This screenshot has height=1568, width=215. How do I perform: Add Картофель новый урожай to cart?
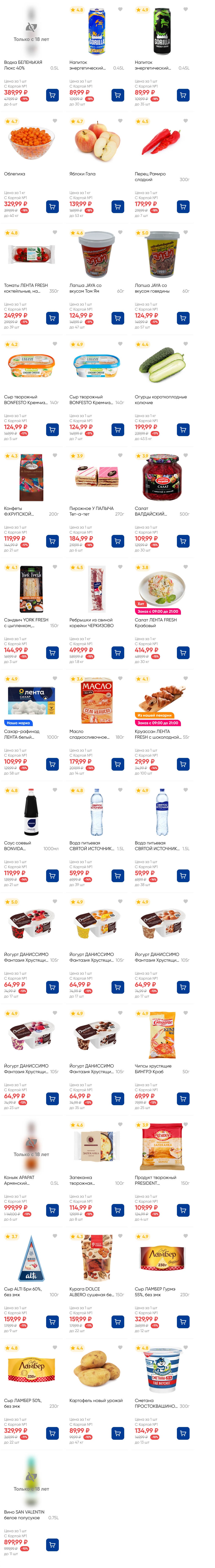pyautogui.click(x=117, y=1433)
